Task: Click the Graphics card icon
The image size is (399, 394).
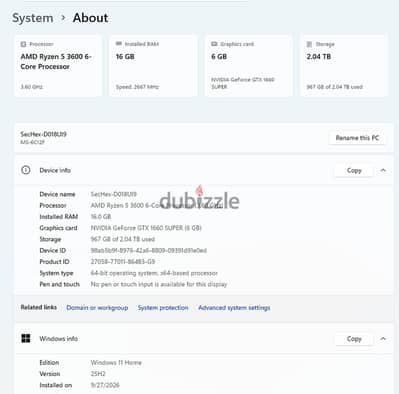Action: (x=214, y=44)
